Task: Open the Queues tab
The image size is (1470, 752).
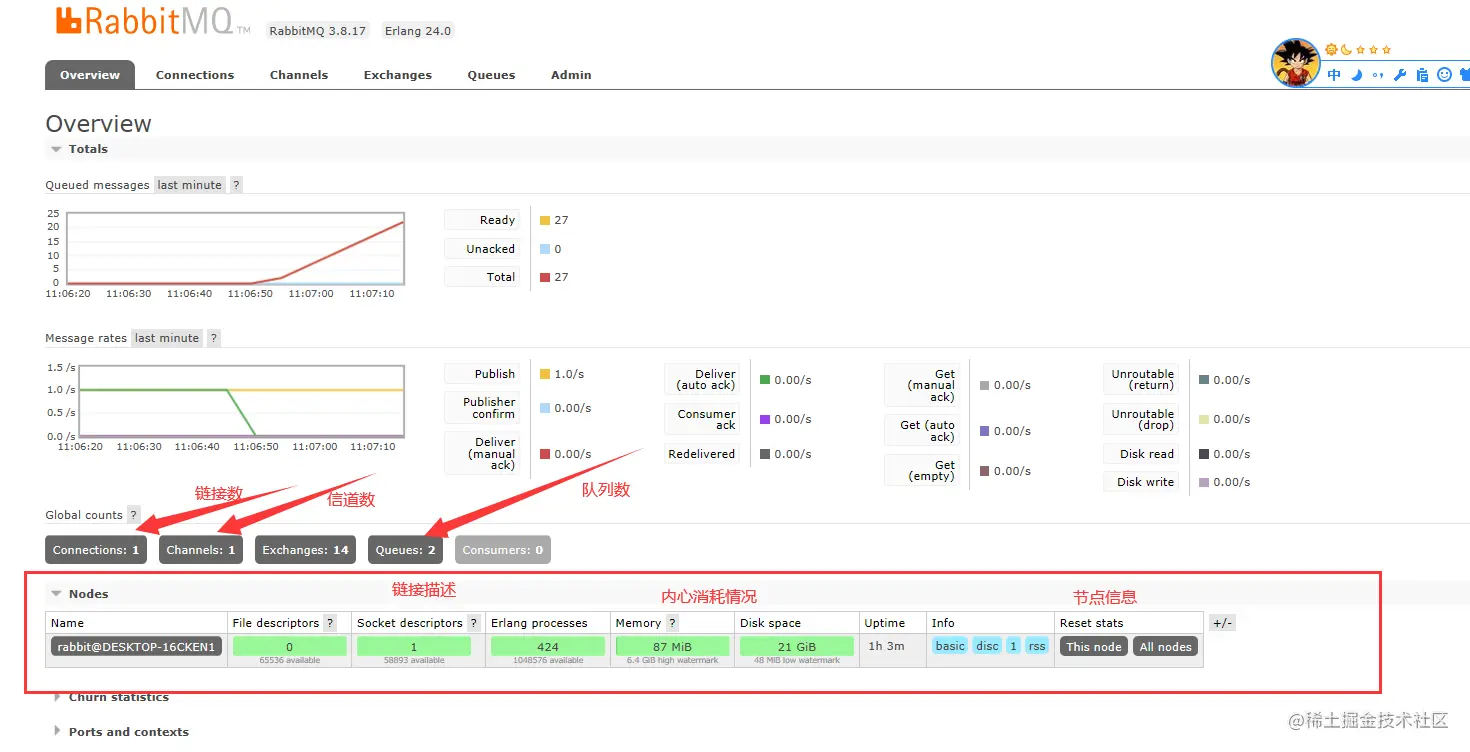Action: [491, 75]
